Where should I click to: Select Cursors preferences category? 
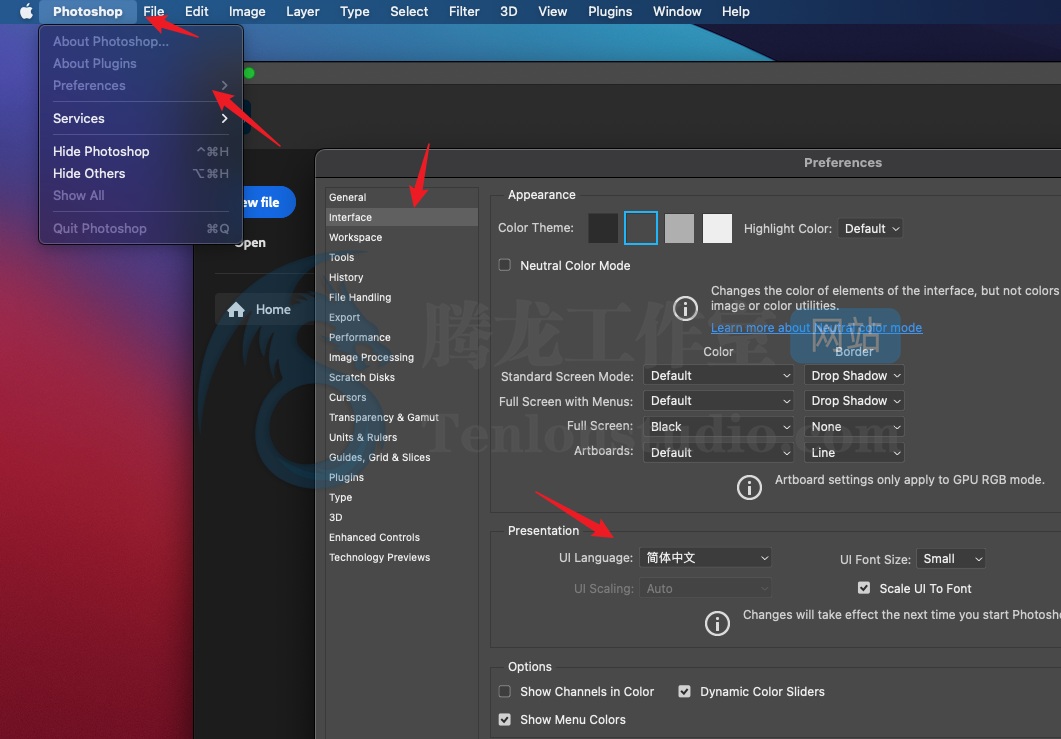[401, 397]
